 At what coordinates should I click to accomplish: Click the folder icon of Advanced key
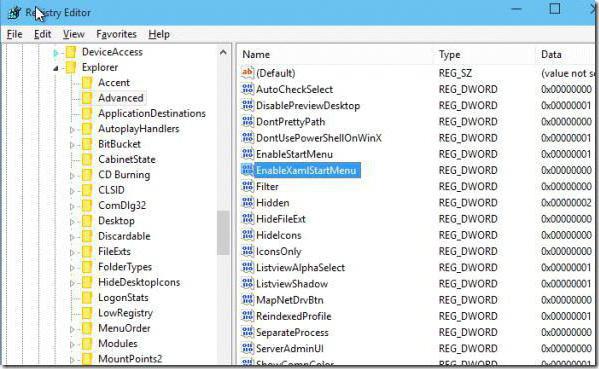click(x=87, y=98)
